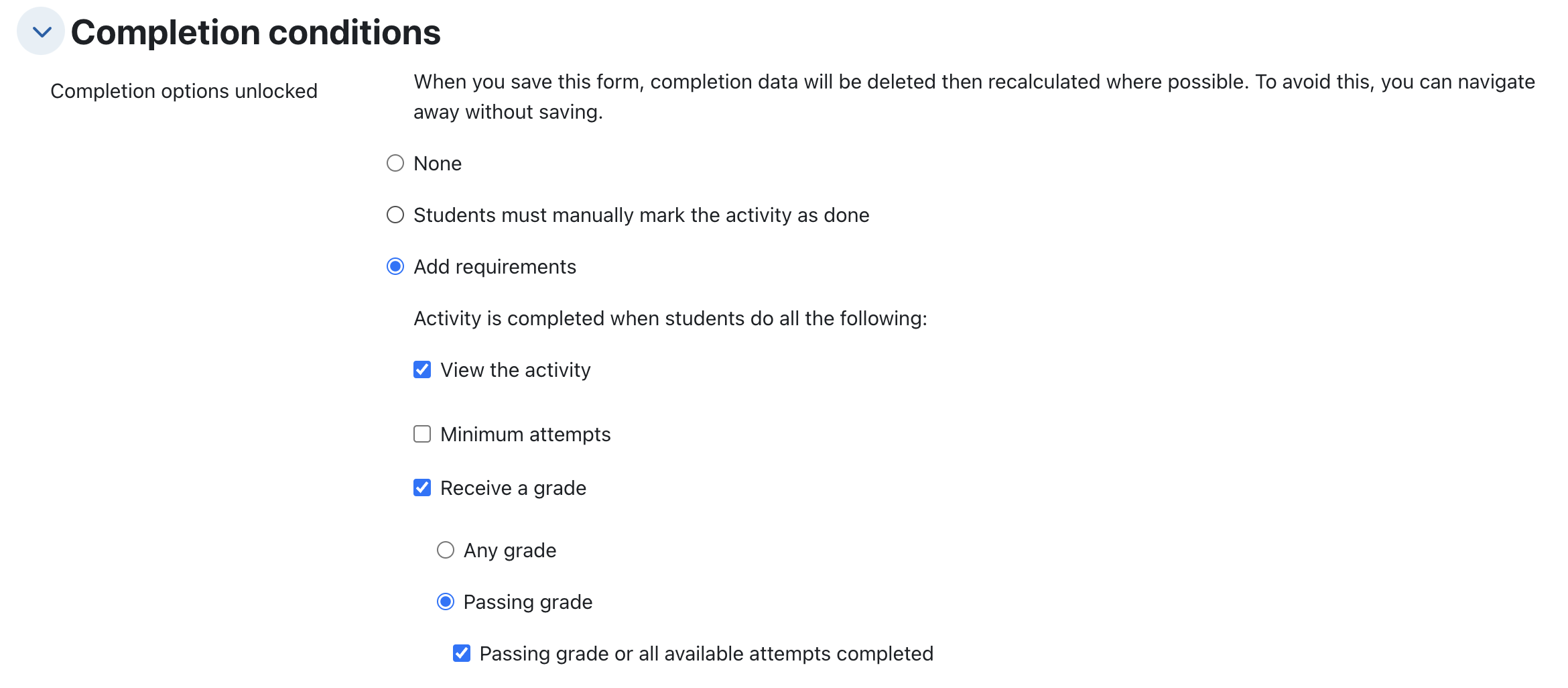Select the None radio button
Viewport: 1568px width, 688px height.
tap(395, 163)
